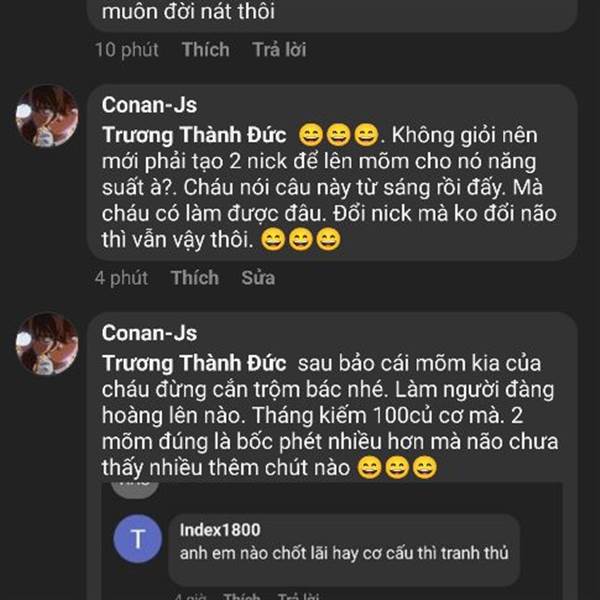Open Conan-Js avatar on the 4 phút comment

pyautogui.click(x=47, y=116)
